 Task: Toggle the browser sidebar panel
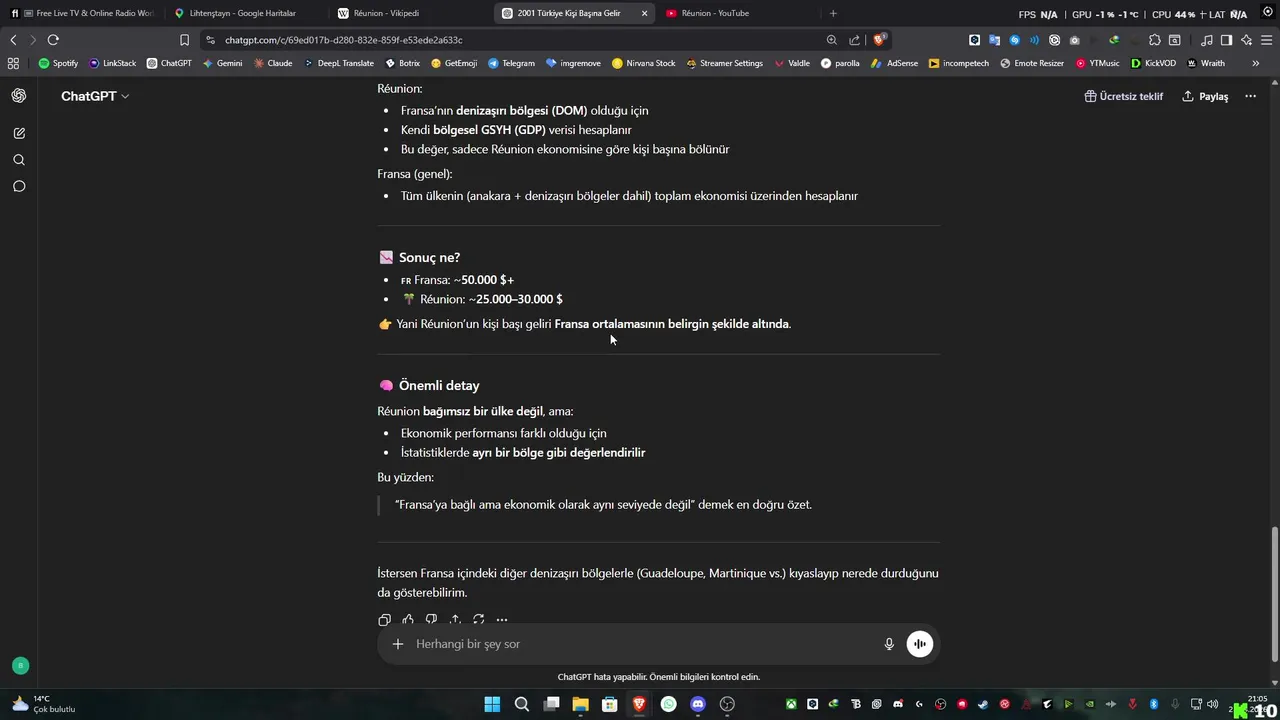tap(1226, 40)
